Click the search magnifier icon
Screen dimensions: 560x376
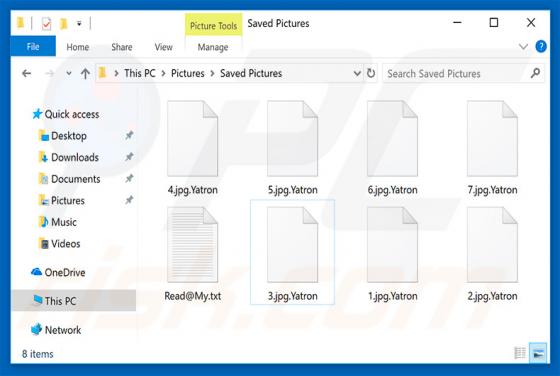535,73
